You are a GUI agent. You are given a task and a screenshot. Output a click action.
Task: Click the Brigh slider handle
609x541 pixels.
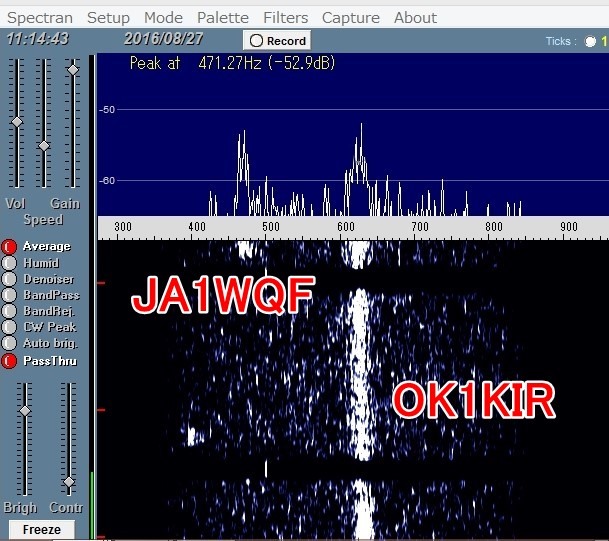point(25,411)
